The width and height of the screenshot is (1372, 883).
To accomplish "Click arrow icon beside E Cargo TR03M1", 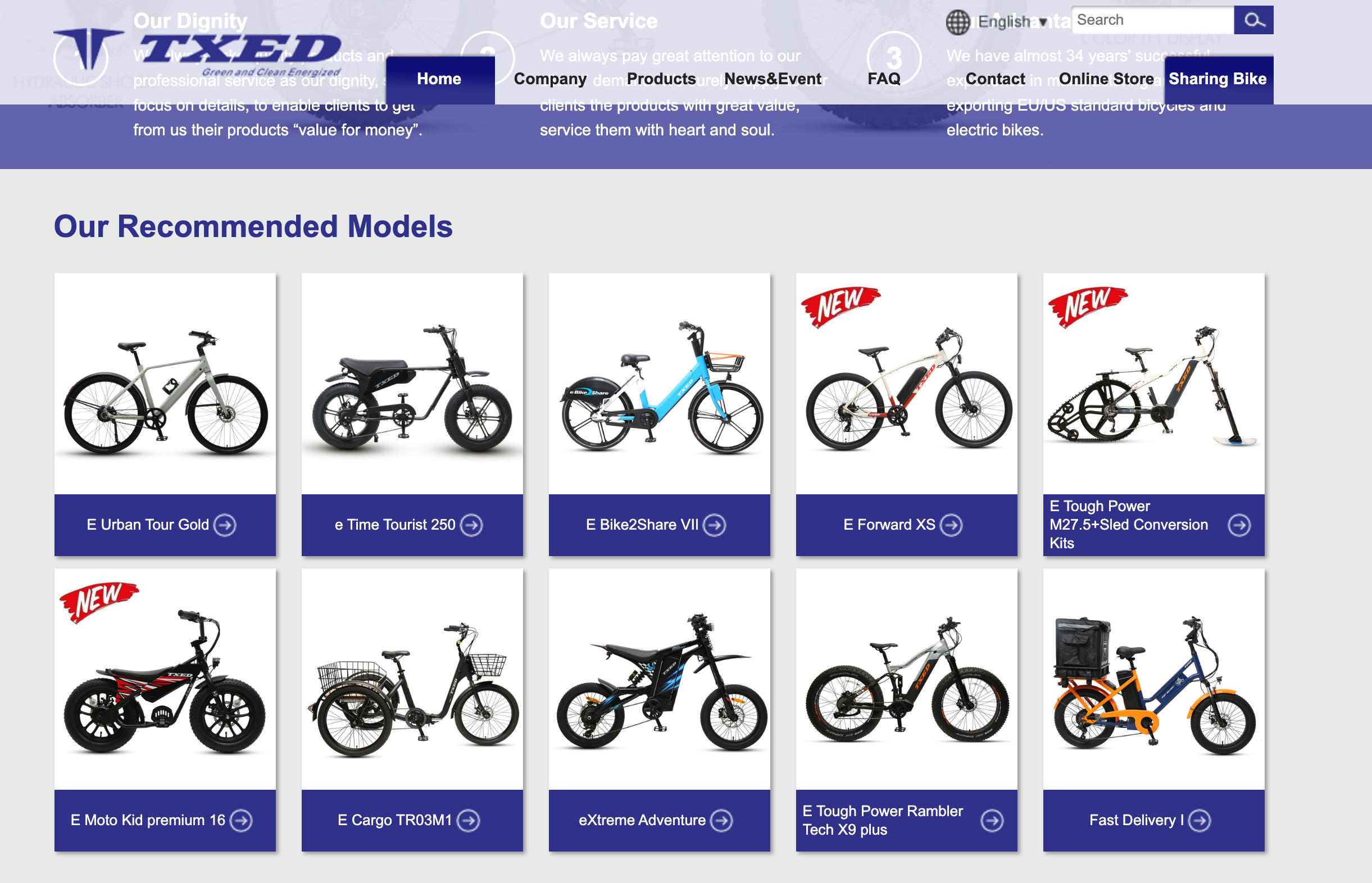I will tap(469, 820).
